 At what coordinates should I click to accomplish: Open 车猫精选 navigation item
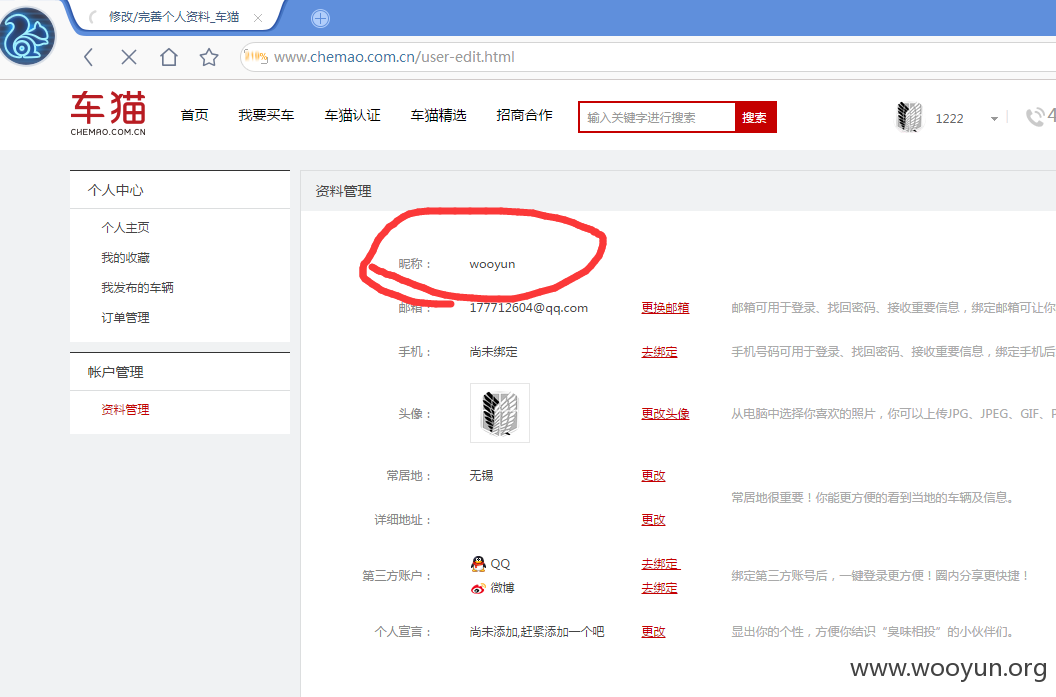(438, 115)
